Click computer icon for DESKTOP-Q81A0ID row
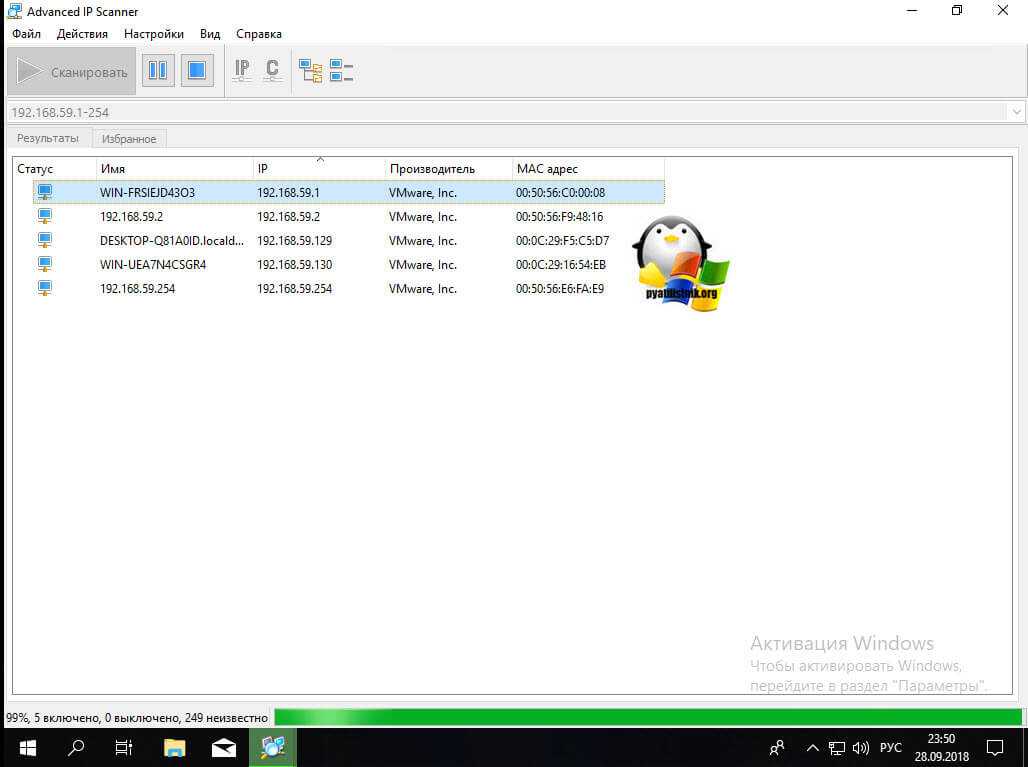 click(44, 240)
